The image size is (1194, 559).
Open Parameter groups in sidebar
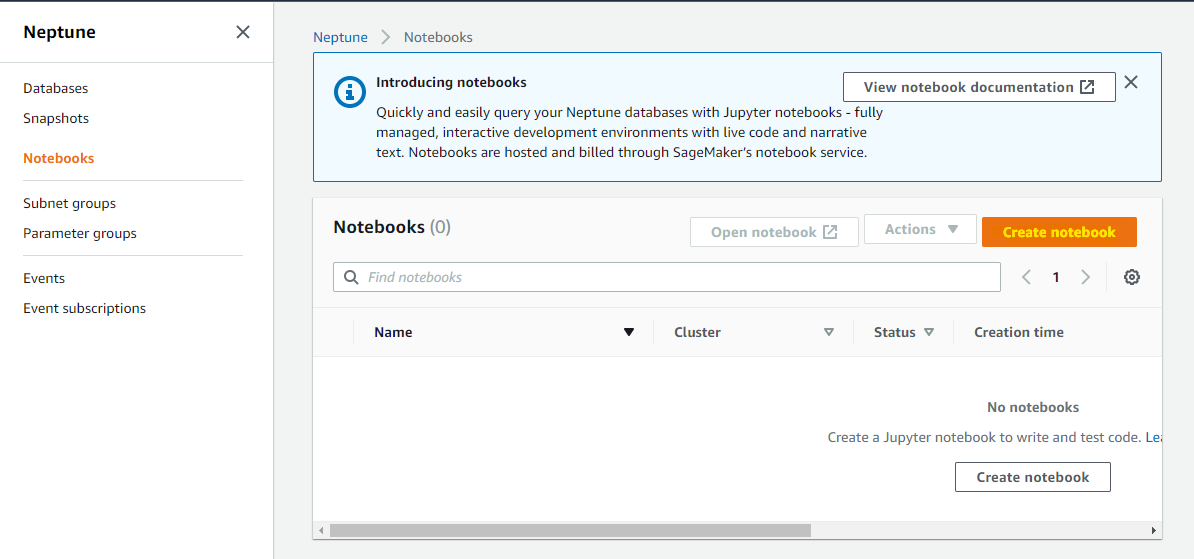[x=80, y=234]
